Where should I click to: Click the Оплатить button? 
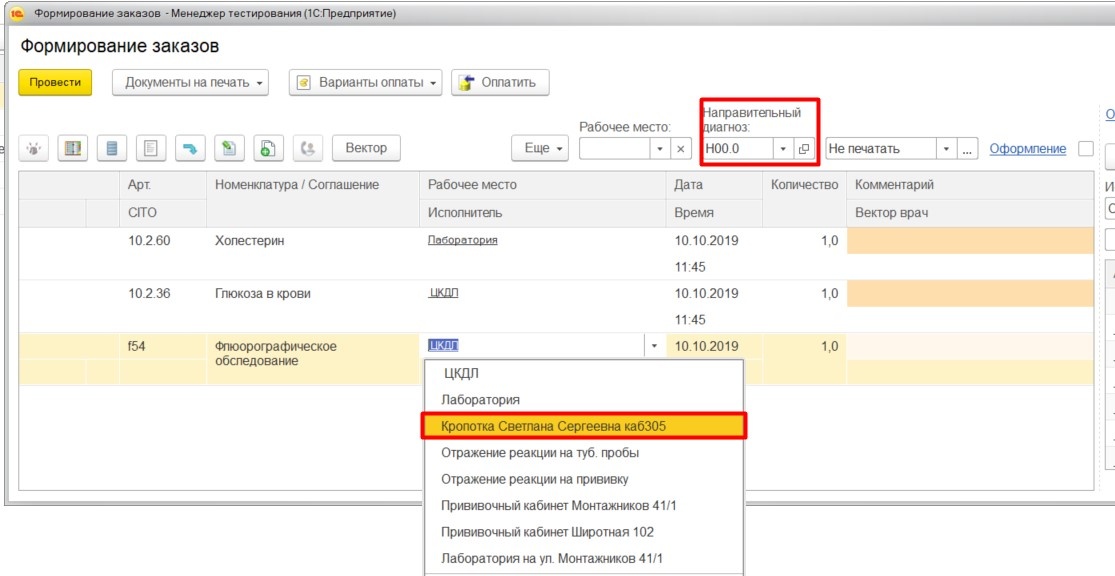(x=499, y=83)
